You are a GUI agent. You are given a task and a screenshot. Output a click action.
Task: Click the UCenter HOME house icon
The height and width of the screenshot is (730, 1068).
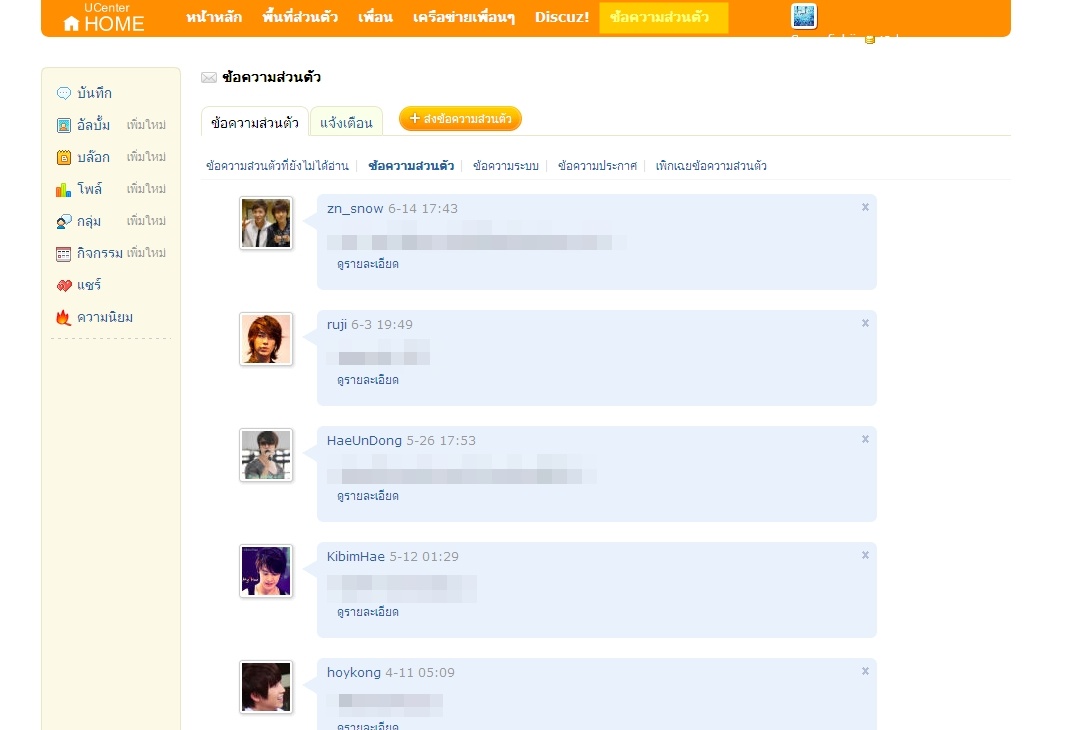pyautogui.click(x=72, y=24)
